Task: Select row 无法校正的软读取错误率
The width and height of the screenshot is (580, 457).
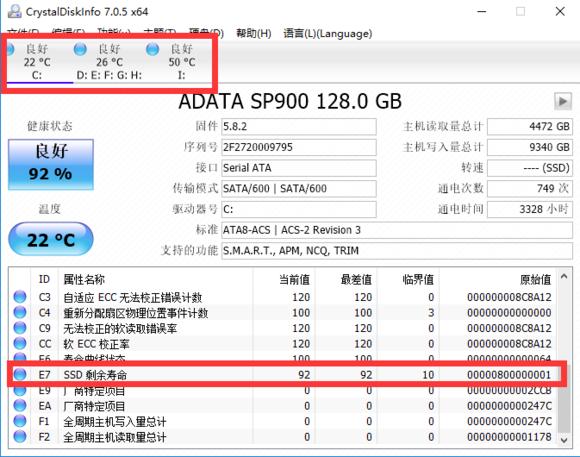Action: 283,328
